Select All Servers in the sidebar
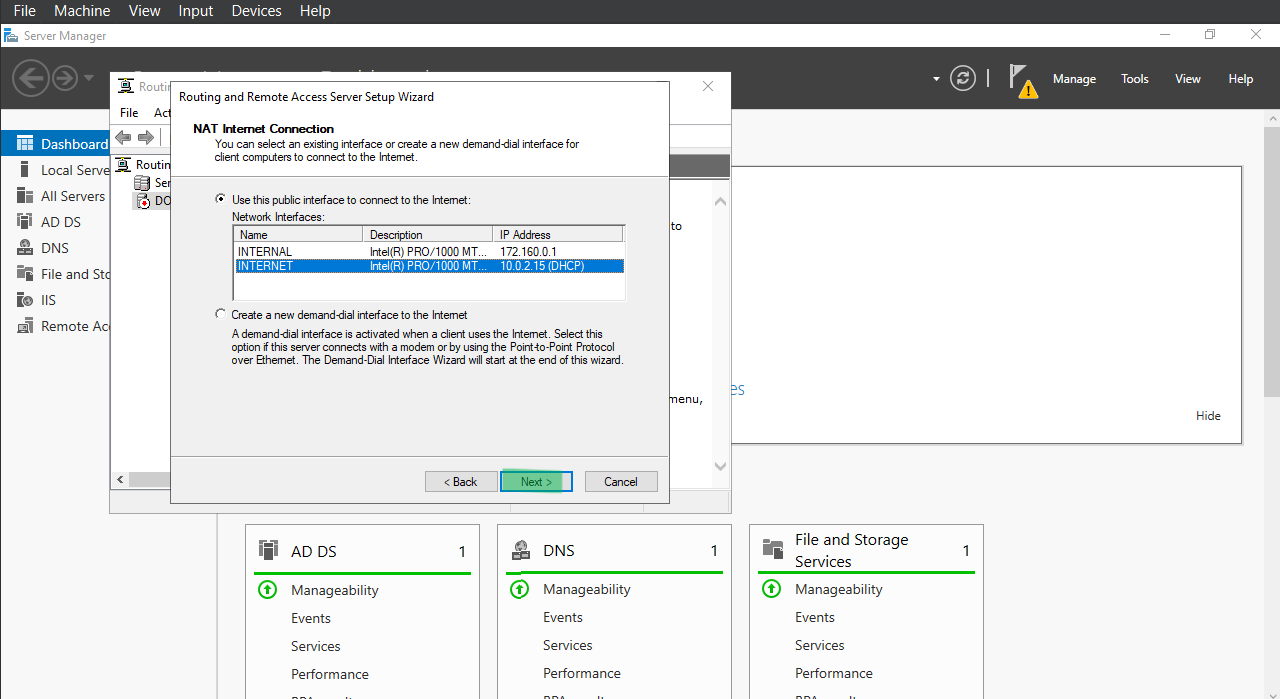 point(55,196)
